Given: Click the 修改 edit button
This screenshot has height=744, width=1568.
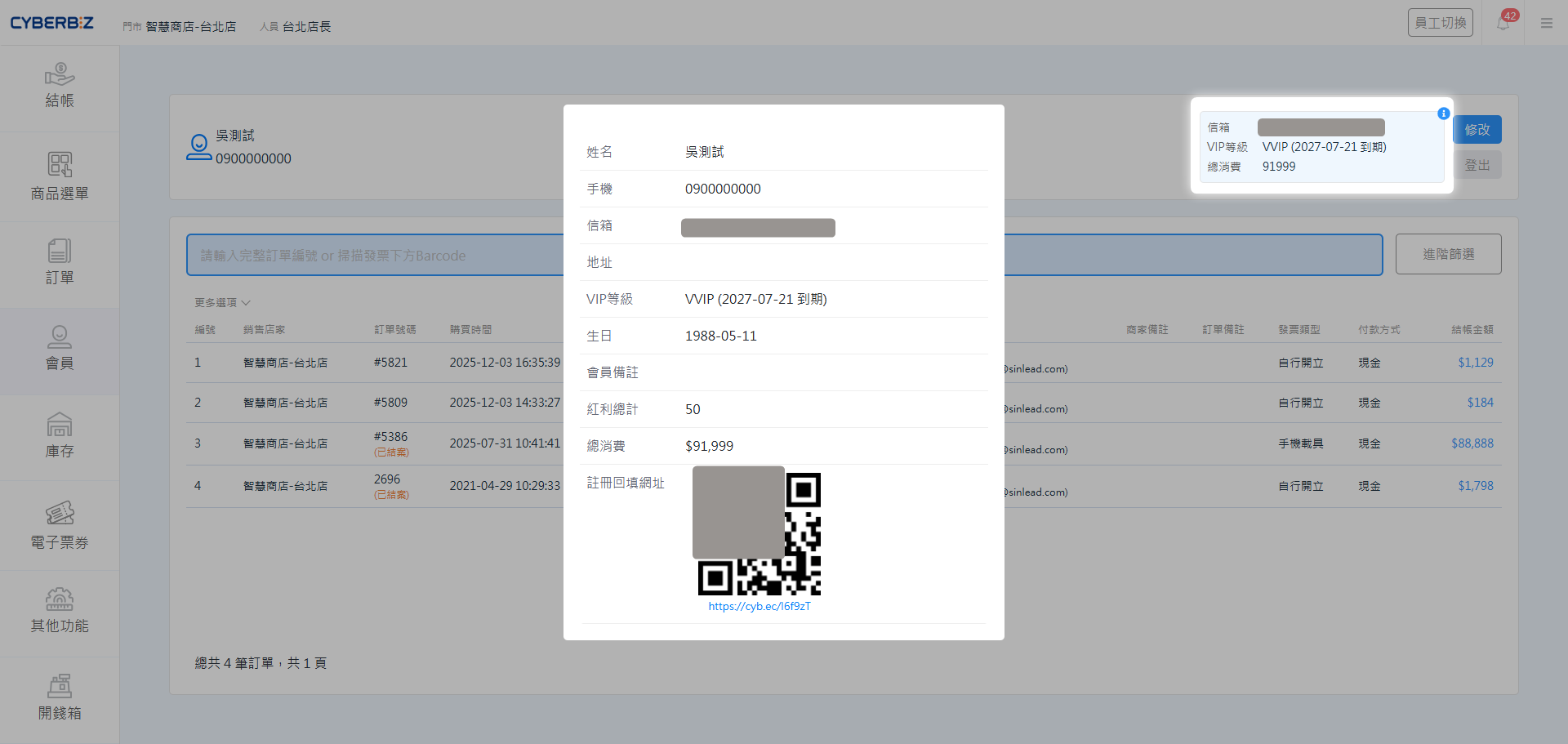Looking at the screenshot, I should pos(1477,130).
